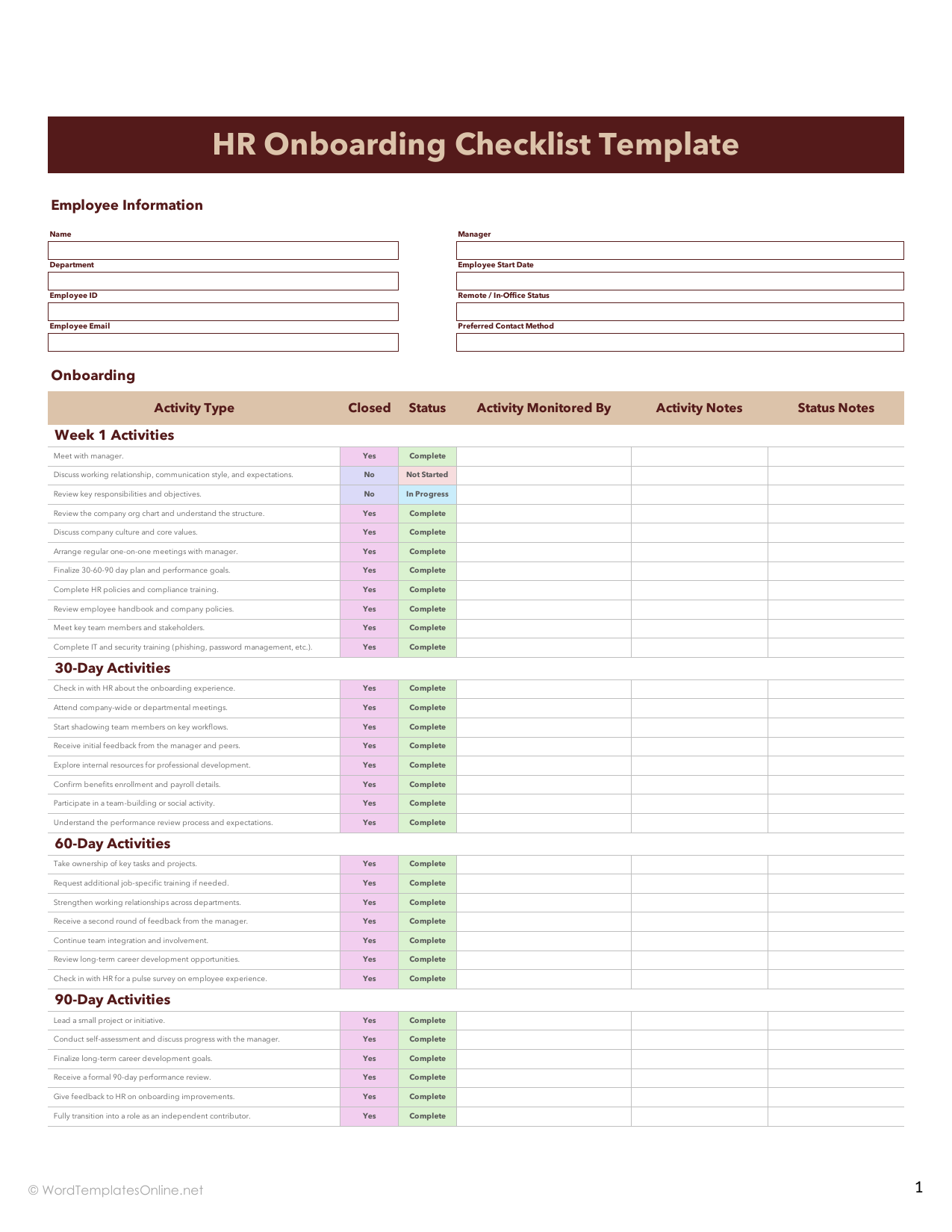Viewport: 952px width, 1232px height.
Task: Click the Employee Start Date field
Action: click(x=679, y=281)
